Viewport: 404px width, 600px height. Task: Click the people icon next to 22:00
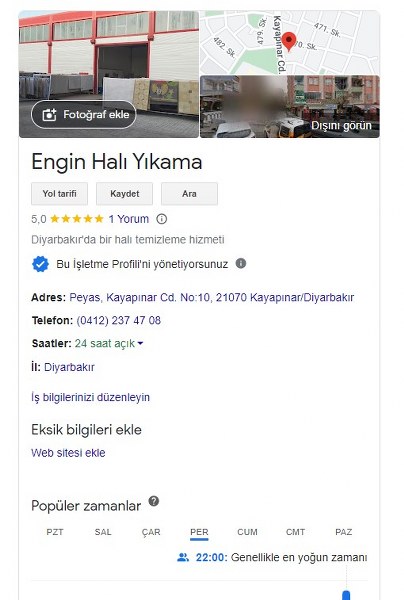[183, 557]
